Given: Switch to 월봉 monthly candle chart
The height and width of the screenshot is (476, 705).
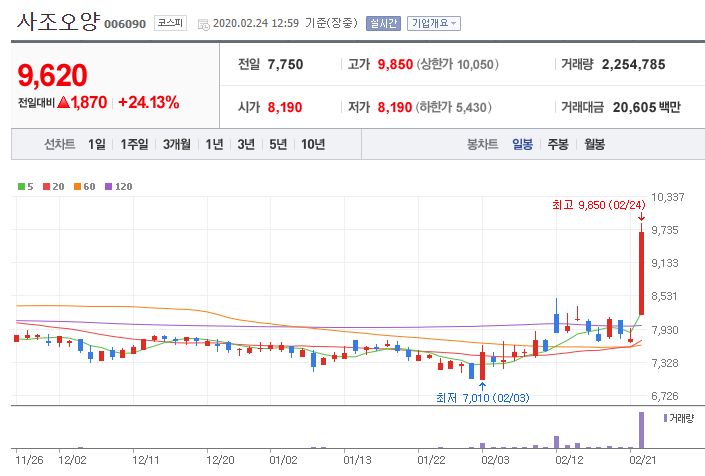Looking at the screenshot, I should (594, 144).
